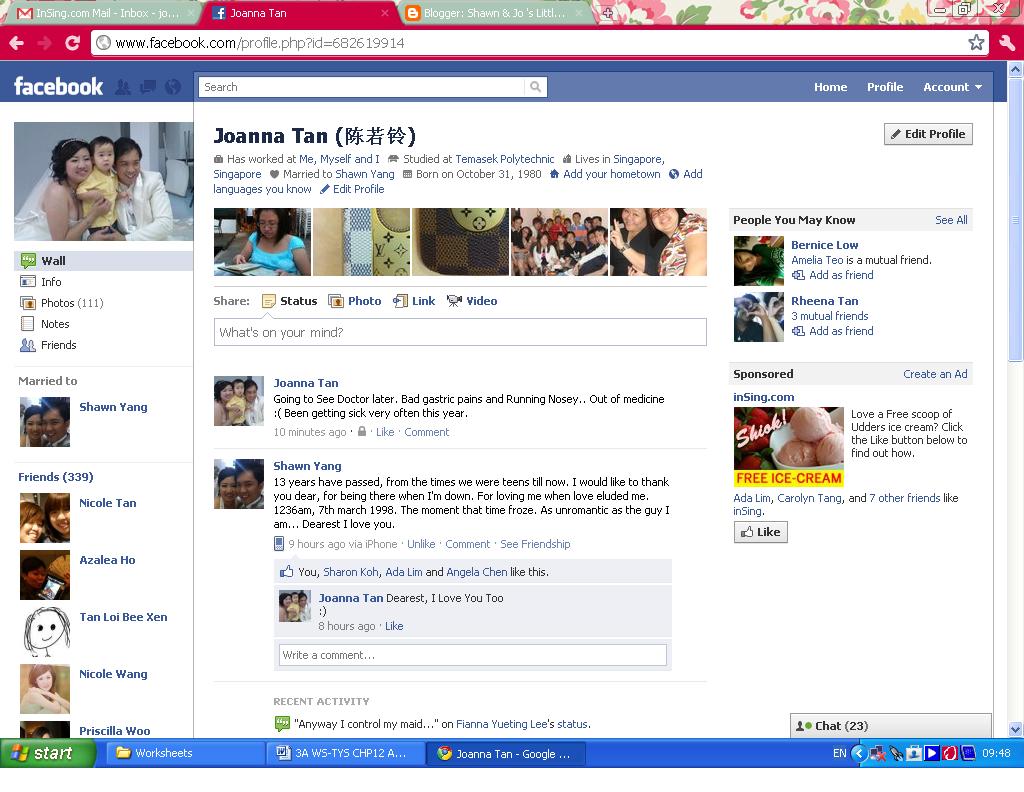Like the inSing.com sponsored ad
The width and height of the screenshot is (1024, 792).
click(761, 532)
